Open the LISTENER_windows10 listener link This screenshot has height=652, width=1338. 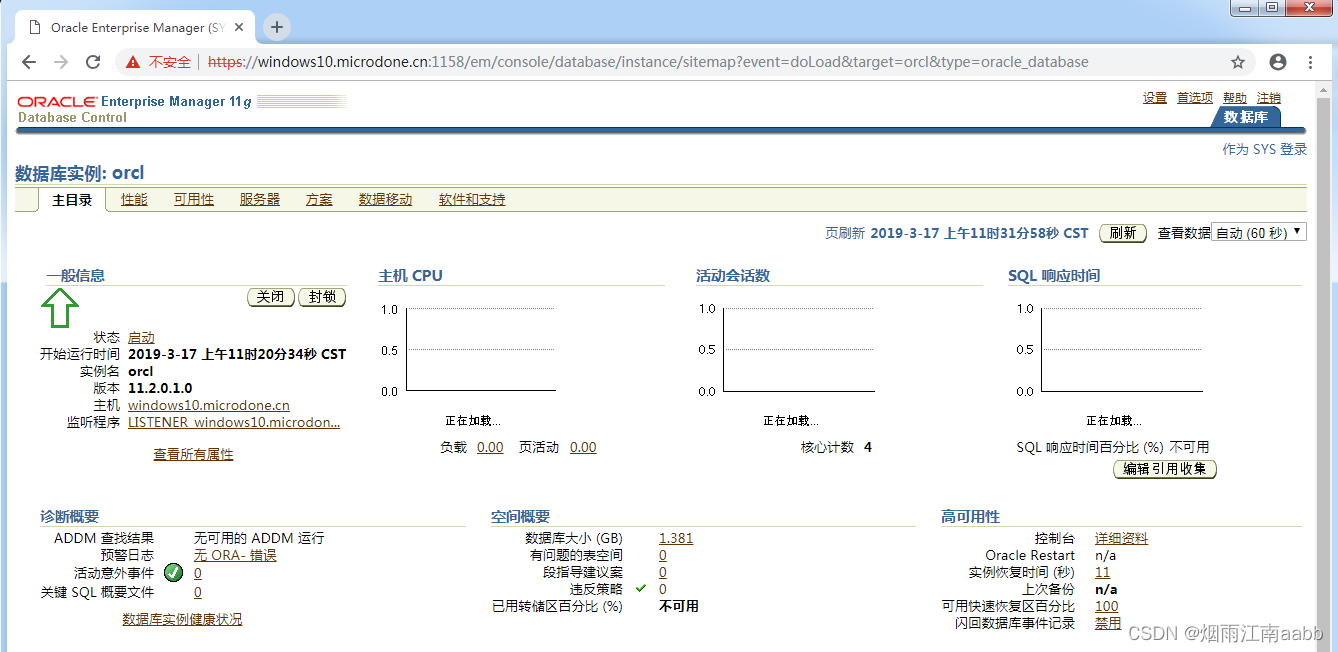click(x=234, y=422)
